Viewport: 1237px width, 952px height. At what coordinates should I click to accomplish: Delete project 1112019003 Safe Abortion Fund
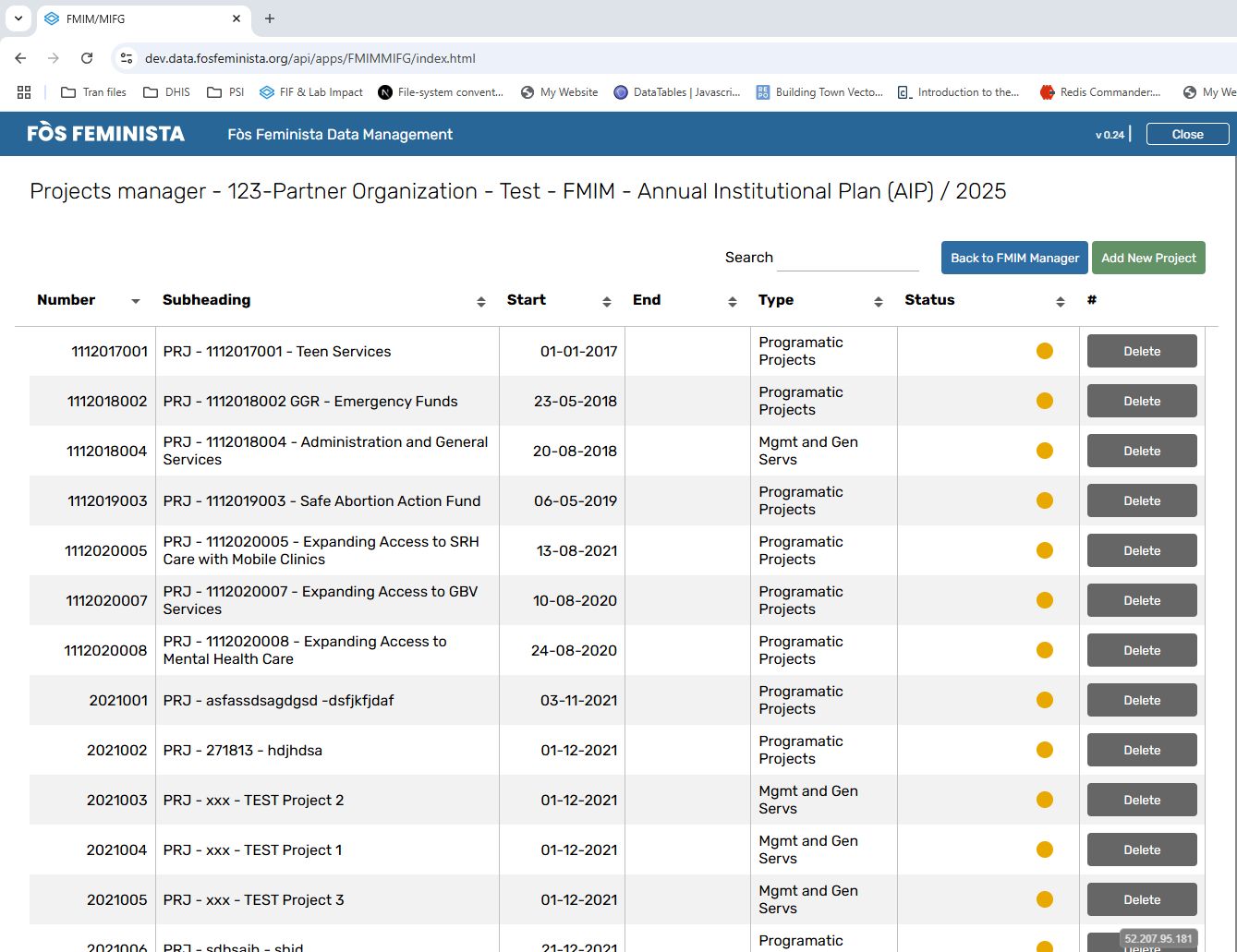[x=1142, y=500]
